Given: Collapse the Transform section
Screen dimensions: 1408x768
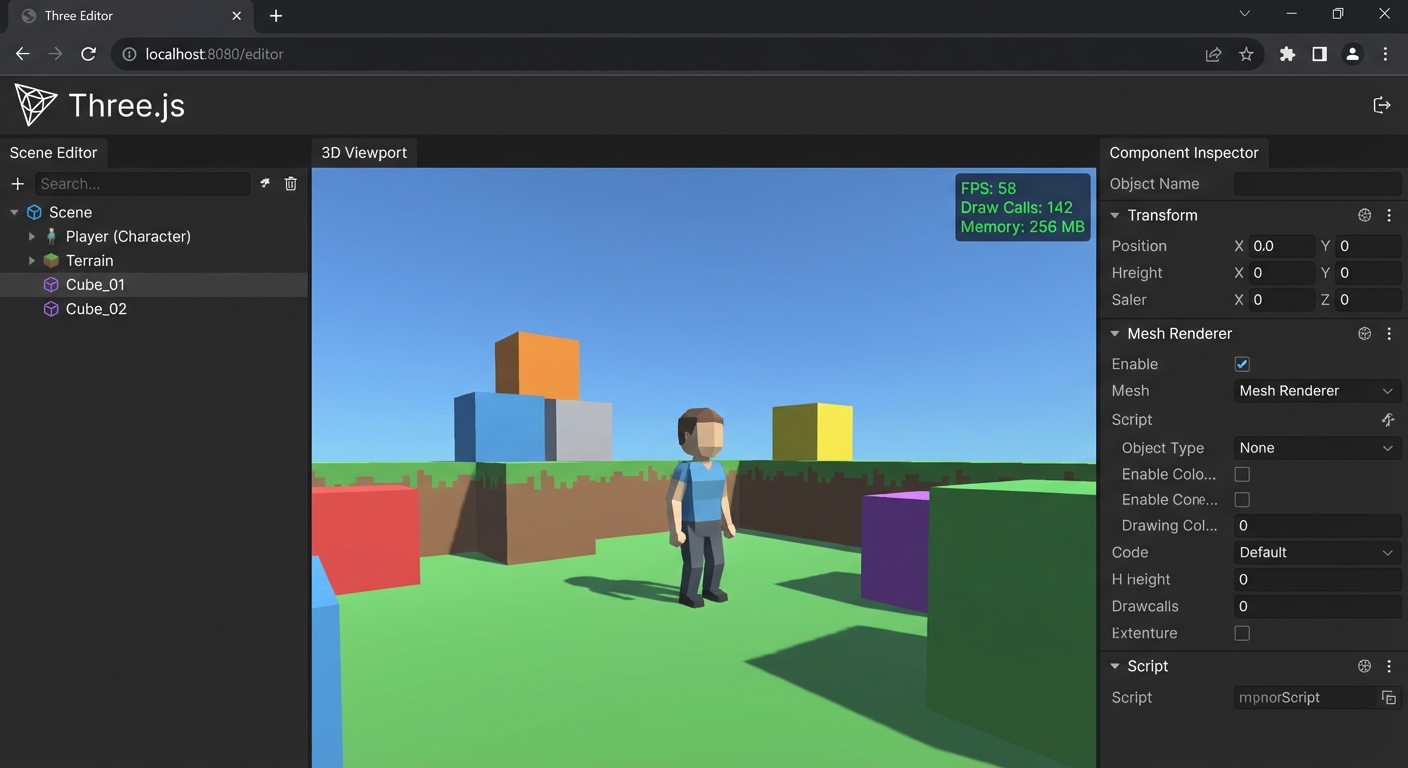Looking at the screenshot, I should [1115, 215].
